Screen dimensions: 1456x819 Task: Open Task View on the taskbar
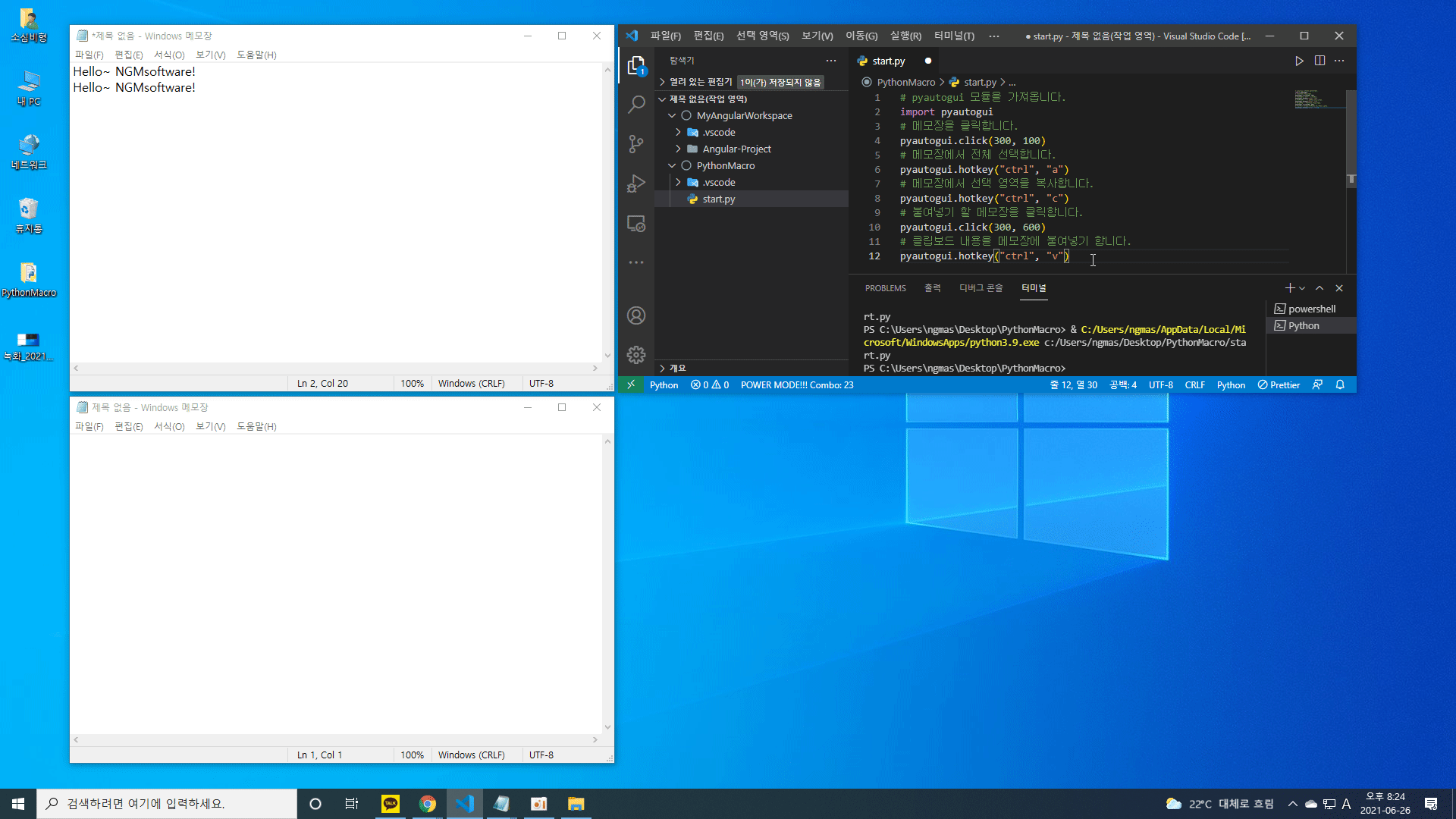tap(352, 804)
